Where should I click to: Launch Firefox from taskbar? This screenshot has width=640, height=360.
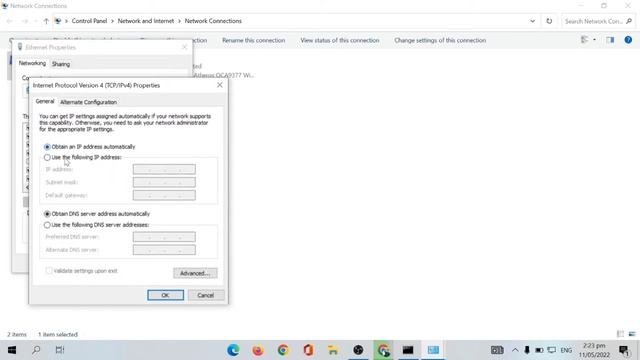pos(258,350)
